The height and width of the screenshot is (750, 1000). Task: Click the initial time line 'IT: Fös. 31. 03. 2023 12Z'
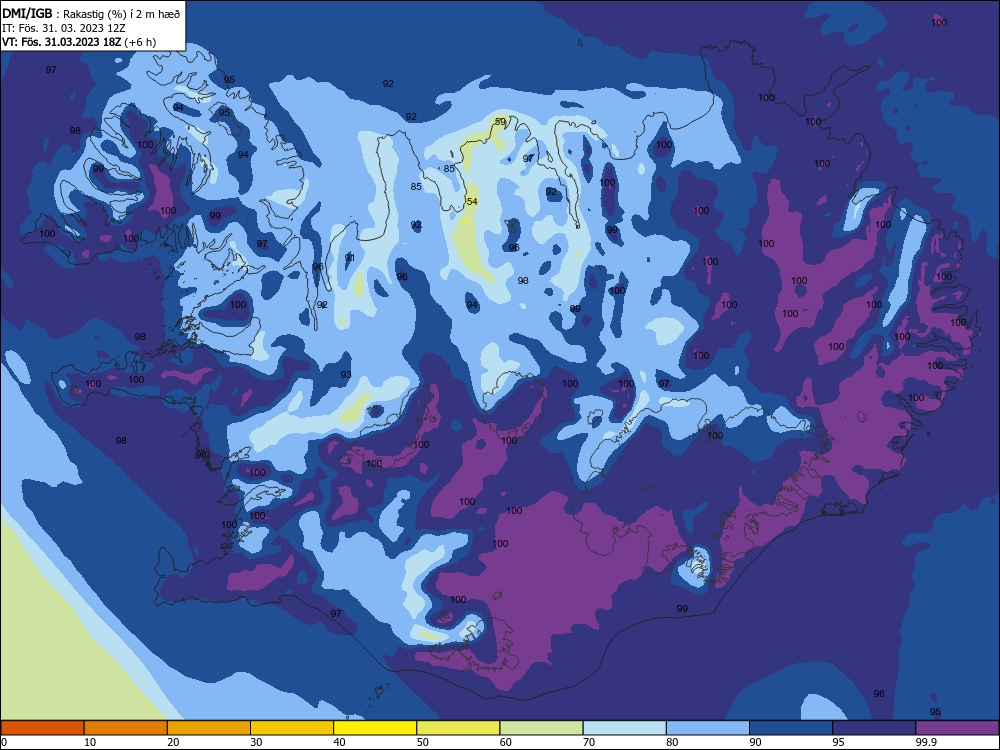tap(64, 28)
